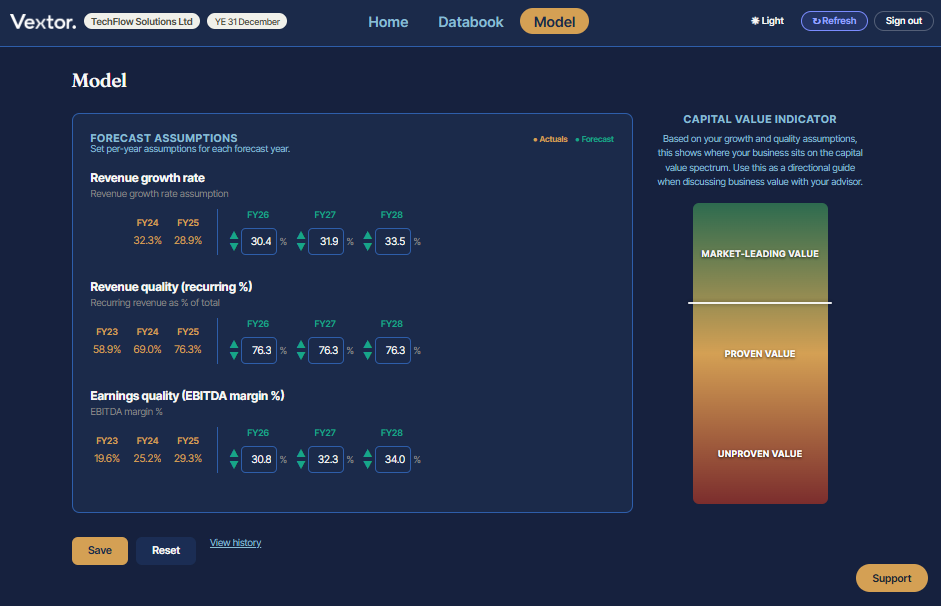
Task: Click the FY28 revenue growth input 33.5
Action: click(x=393, y=241)
